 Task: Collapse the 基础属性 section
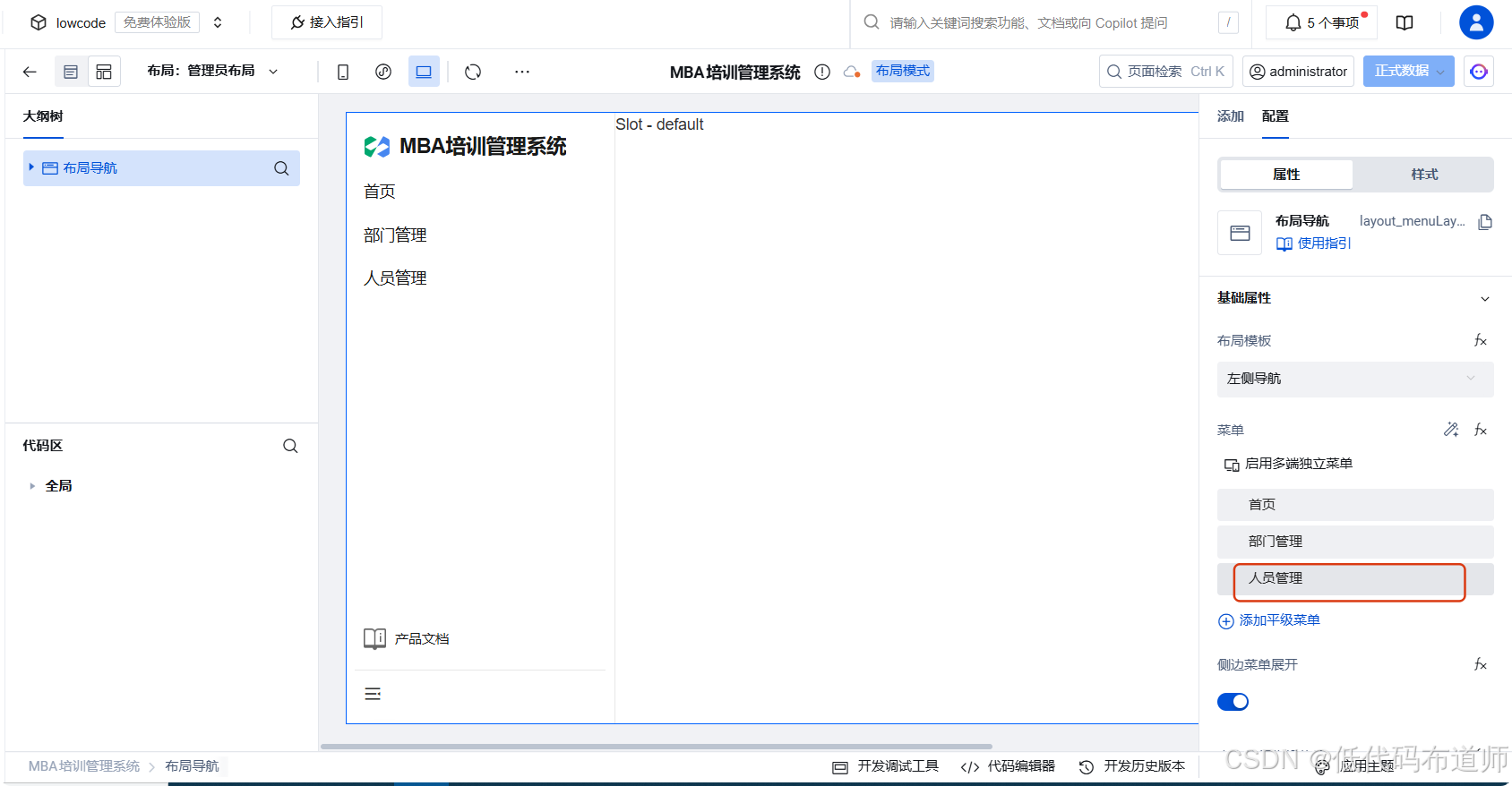coord(1485,299)
